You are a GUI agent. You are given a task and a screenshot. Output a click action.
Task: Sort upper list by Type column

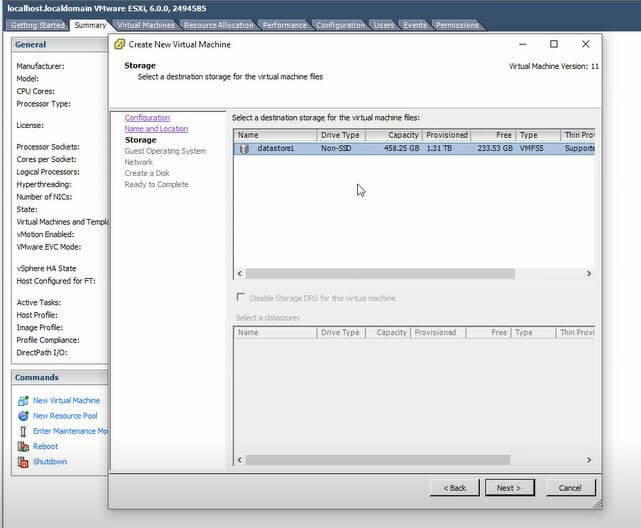pyautogui.click(x=538, y=135)
